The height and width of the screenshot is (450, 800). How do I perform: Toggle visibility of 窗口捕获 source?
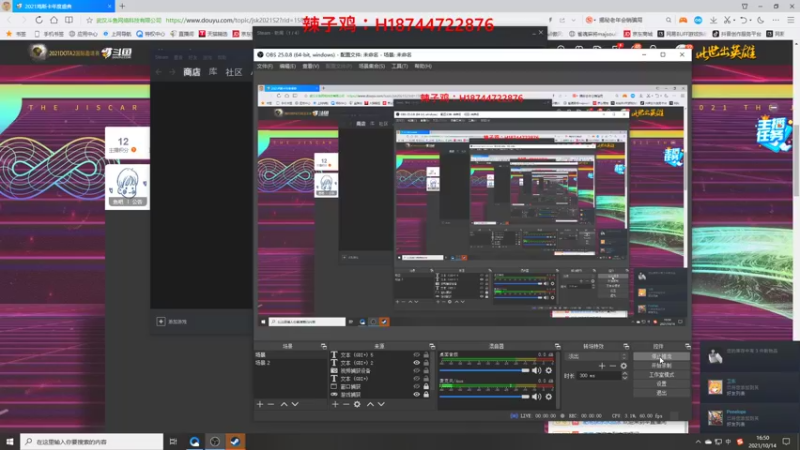point(416,387)
